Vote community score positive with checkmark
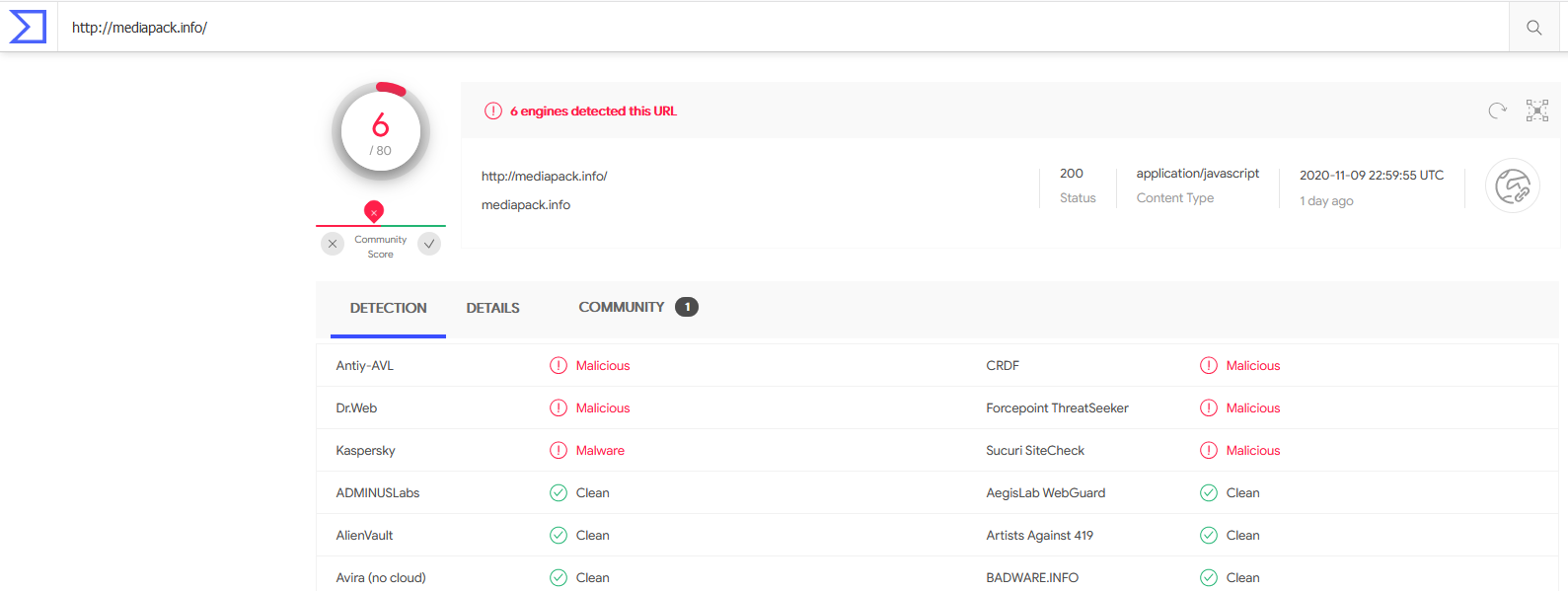 429,244
